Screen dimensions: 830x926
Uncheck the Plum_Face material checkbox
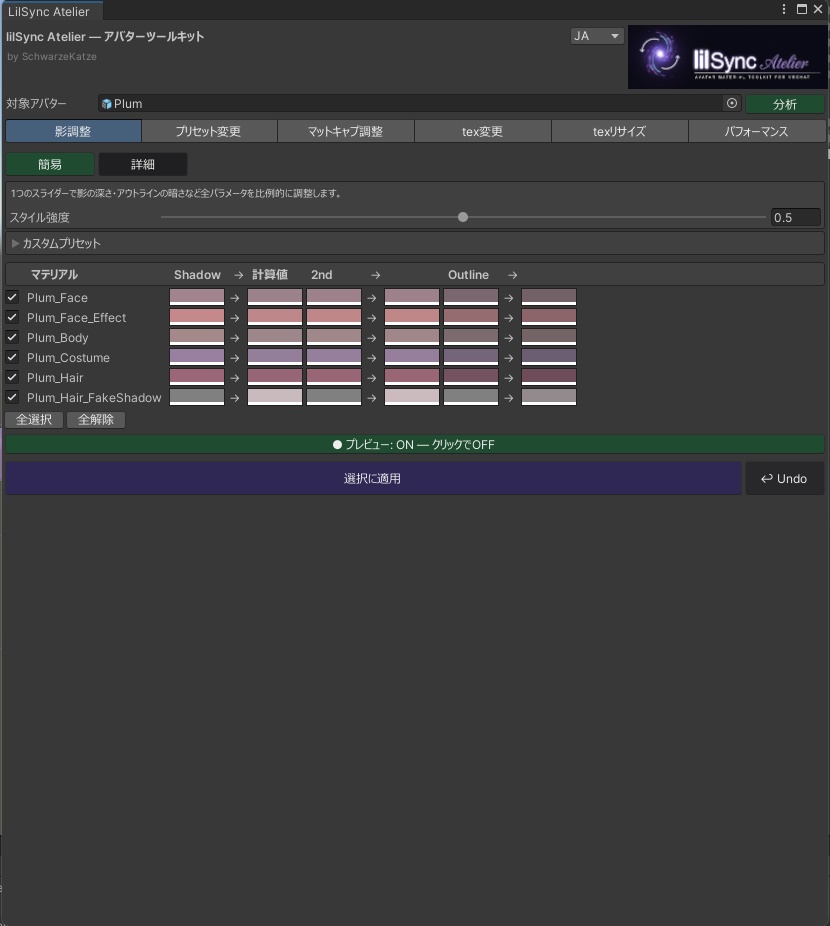coord(12,297)
